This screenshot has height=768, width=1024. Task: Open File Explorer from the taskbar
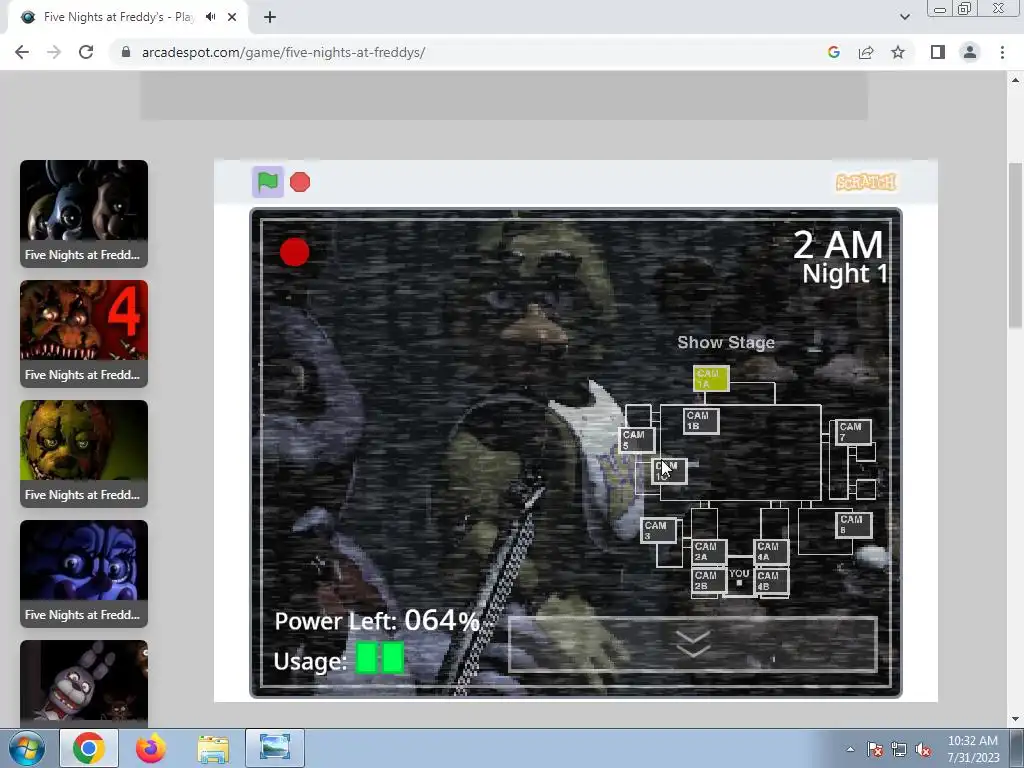(213, 748)
